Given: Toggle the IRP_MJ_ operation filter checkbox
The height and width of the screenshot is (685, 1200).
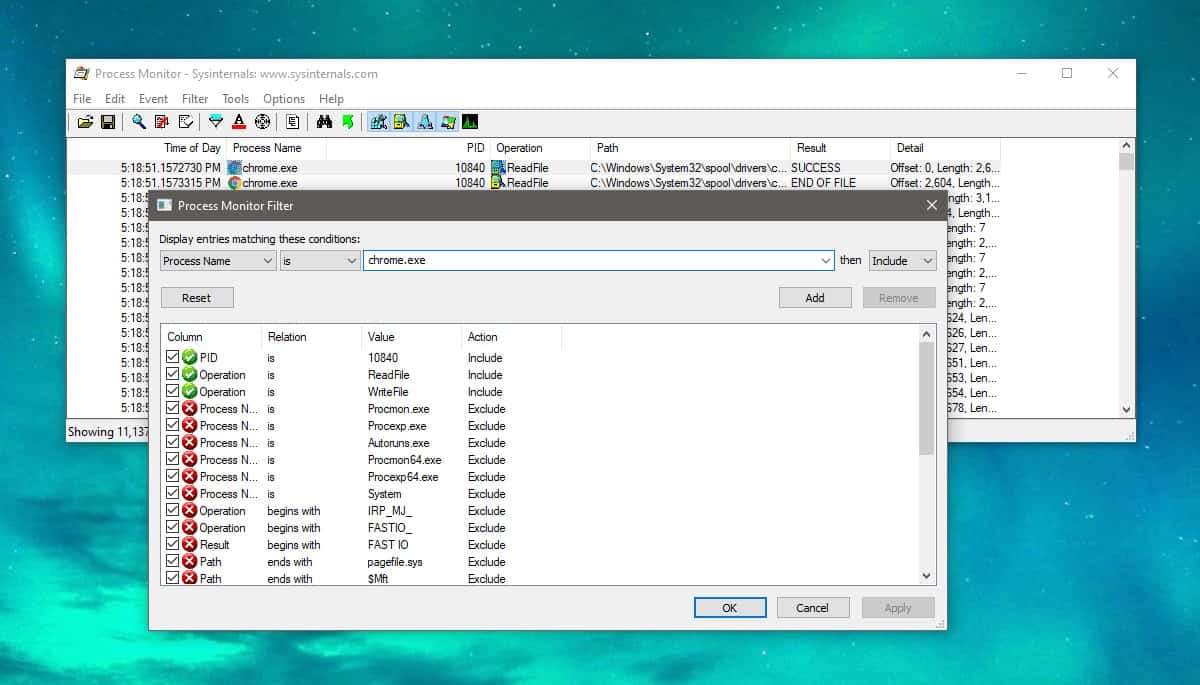Looking at the screenshot, I should [x=173, y=510].
